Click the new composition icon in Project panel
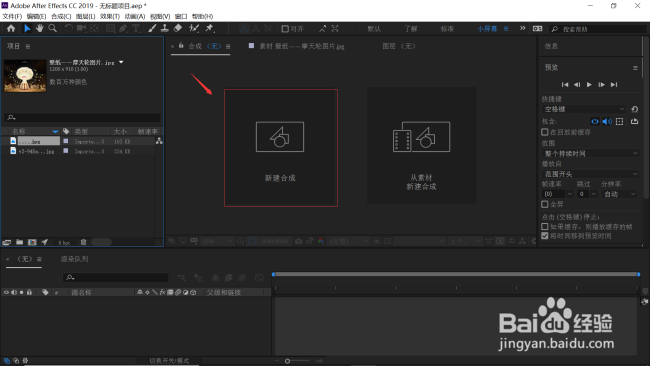This screenshot has height=366, width=650. click(32, 242)
